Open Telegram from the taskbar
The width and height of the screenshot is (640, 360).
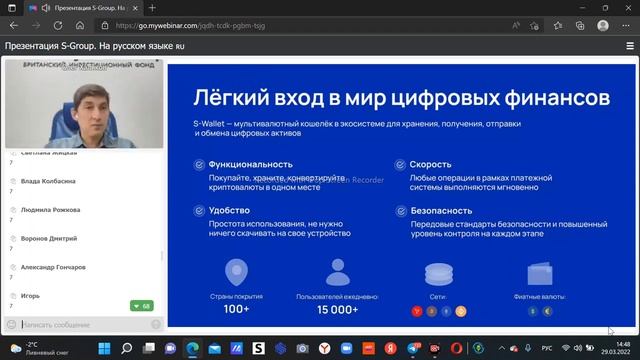pyautogui.click(x=413, y=349)
